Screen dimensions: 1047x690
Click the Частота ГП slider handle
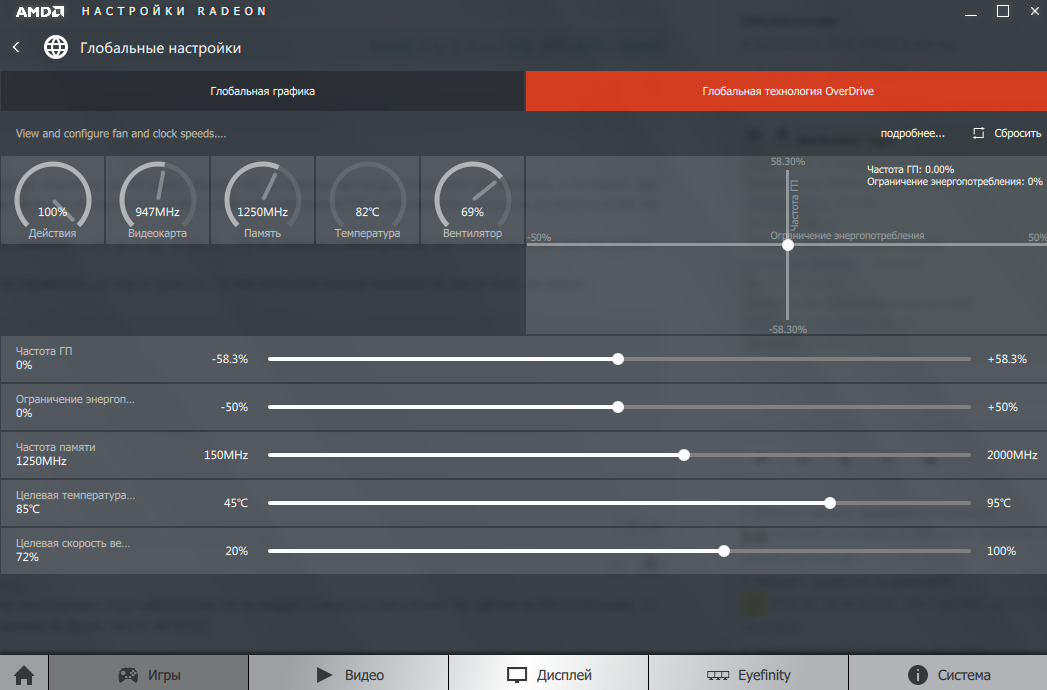tap(618, 359)
